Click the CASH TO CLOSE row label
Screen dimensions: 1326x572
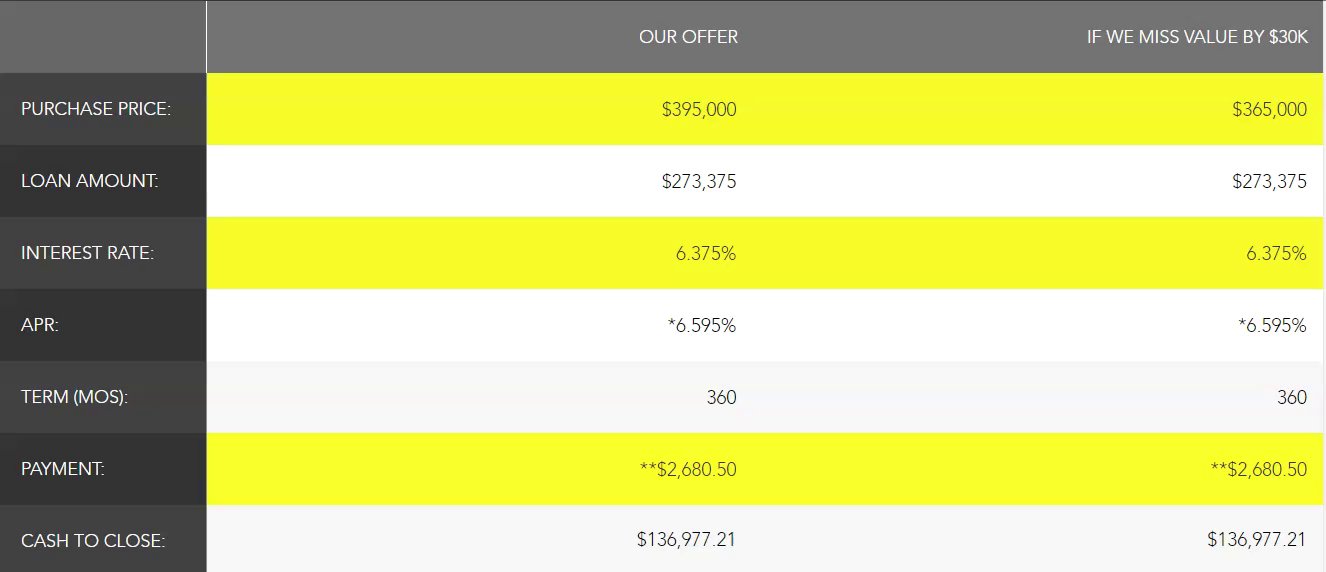coord(93,541)
